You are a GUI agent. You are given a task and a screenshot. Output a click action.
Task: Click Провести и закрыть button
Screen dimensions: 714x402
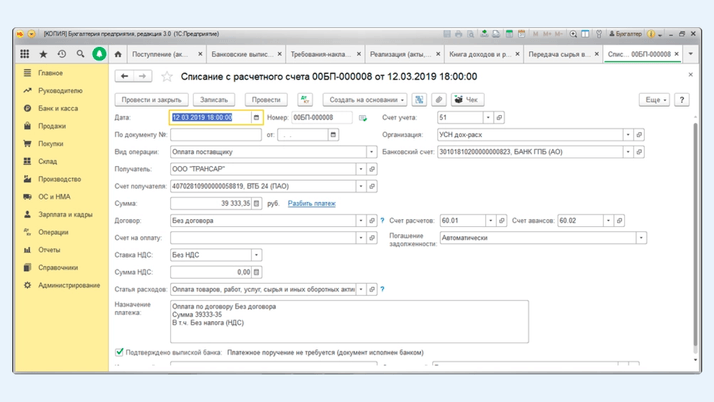[151, 100]
